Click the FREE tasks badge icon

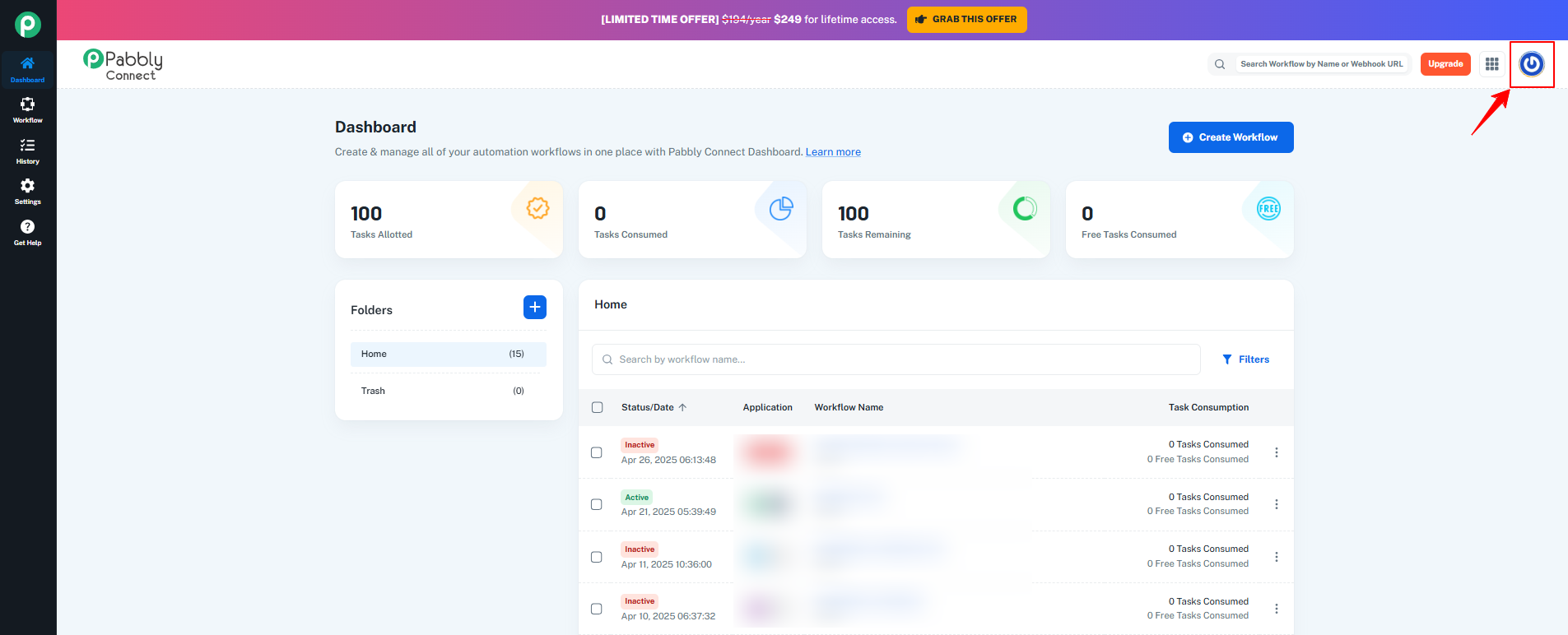(x=1268, y=208)
